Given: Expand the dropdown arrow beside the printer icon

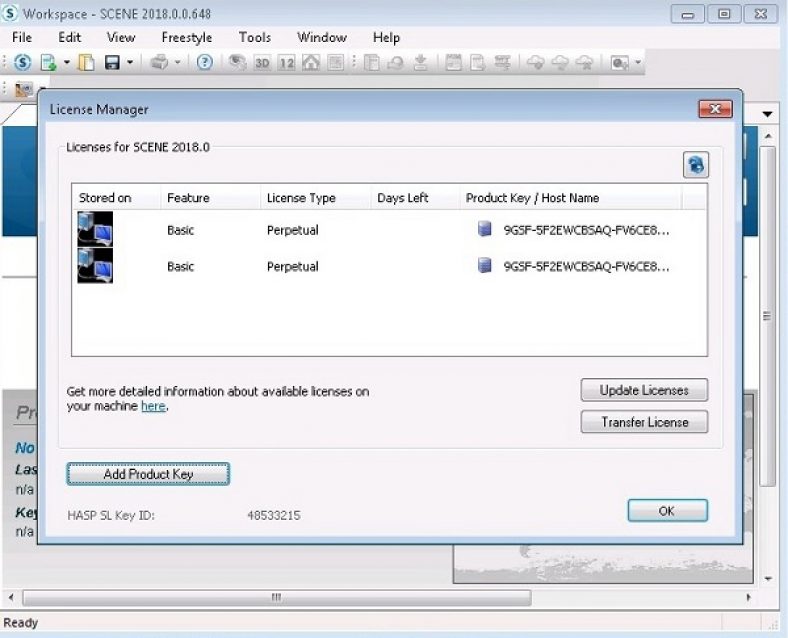Looking at the screenshot, I should tap(178, 62).
